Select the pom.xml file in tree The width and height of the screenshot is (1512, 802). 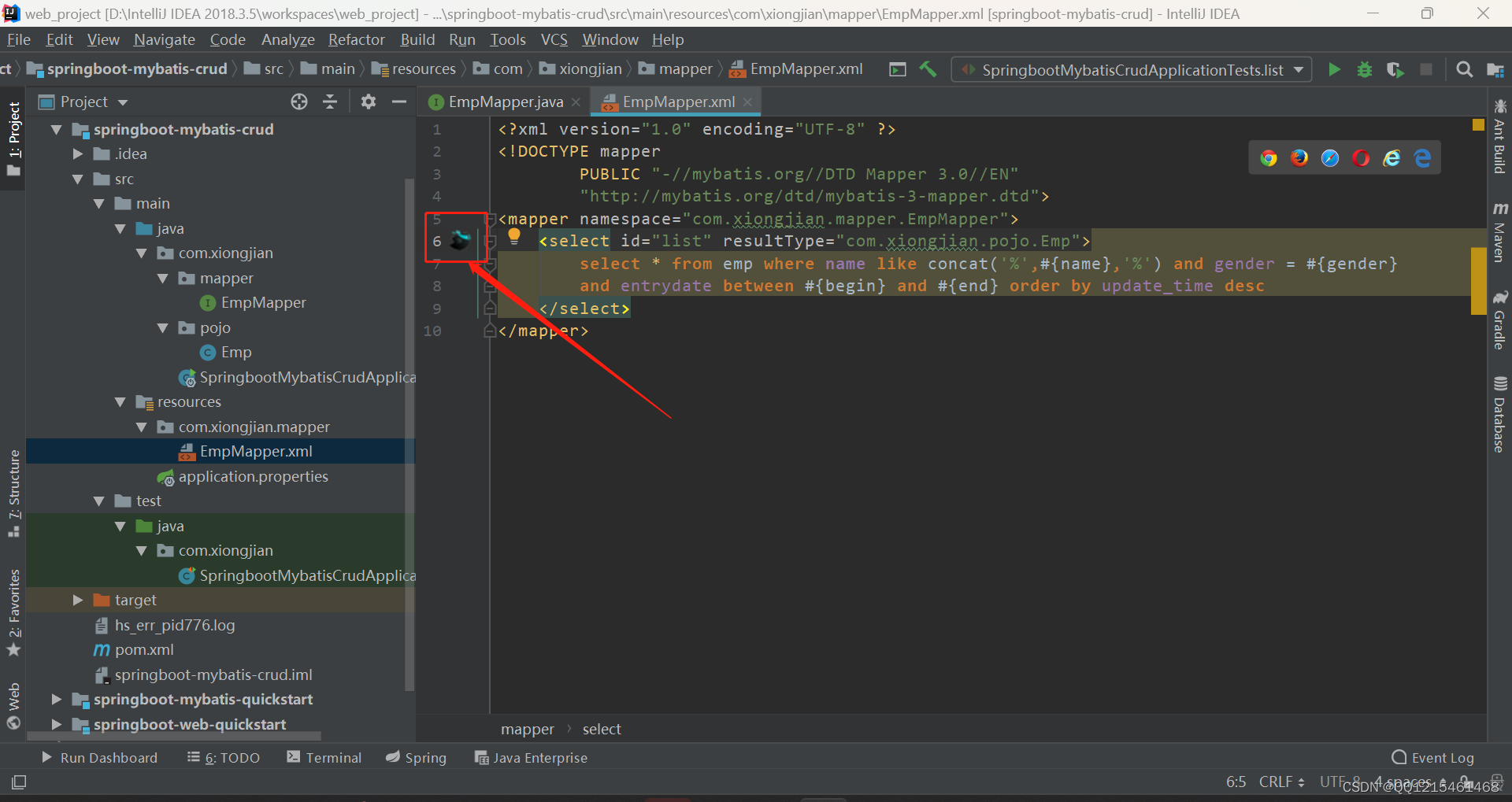[144, 649]
